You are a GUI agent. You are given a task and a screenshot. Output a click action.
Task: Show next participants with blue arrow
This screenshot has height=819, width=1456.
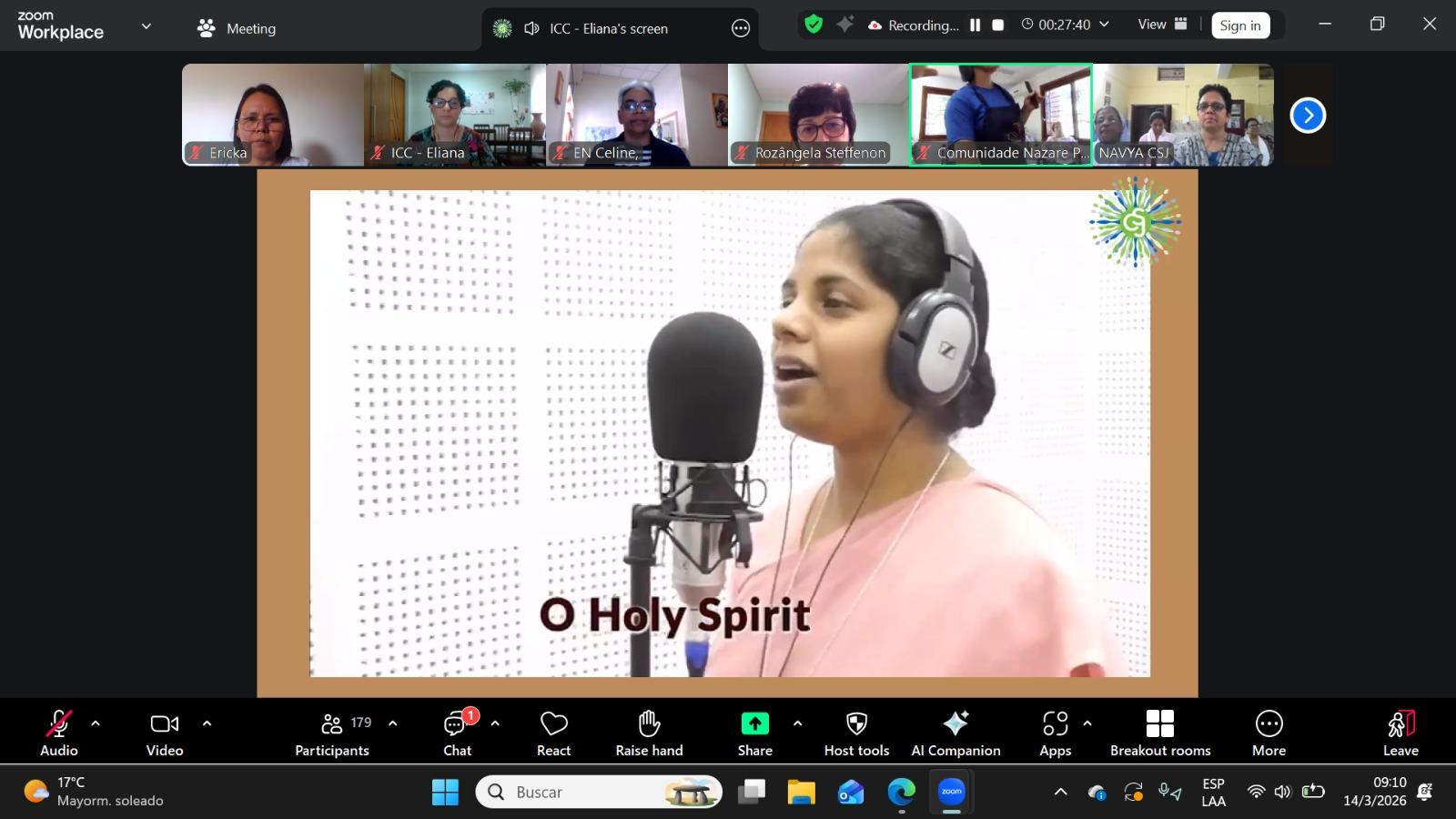pyautogui.click(x=1308, y=116)
